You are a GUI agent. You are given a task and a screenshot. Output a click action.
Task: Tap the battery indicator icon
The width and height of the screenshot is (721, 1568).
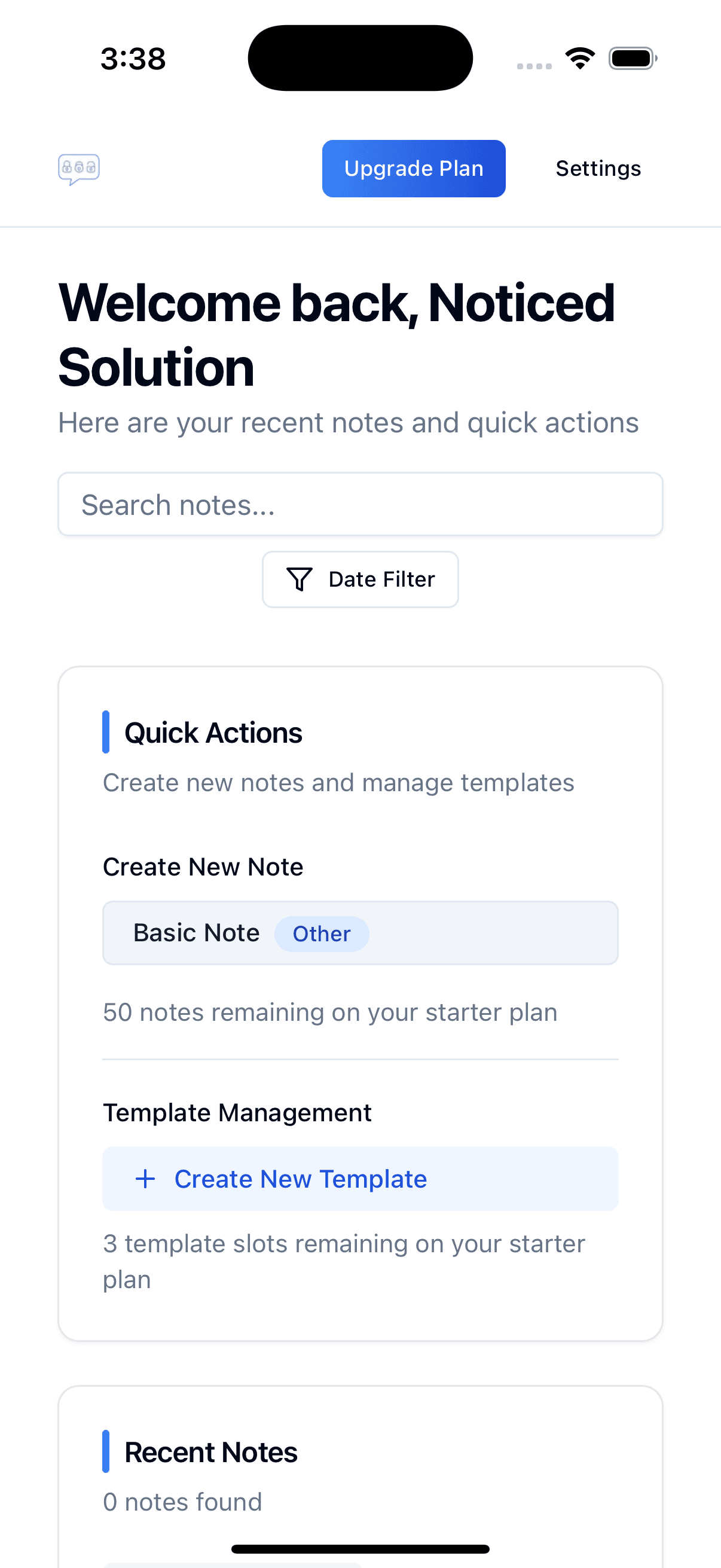coord(632,59)
